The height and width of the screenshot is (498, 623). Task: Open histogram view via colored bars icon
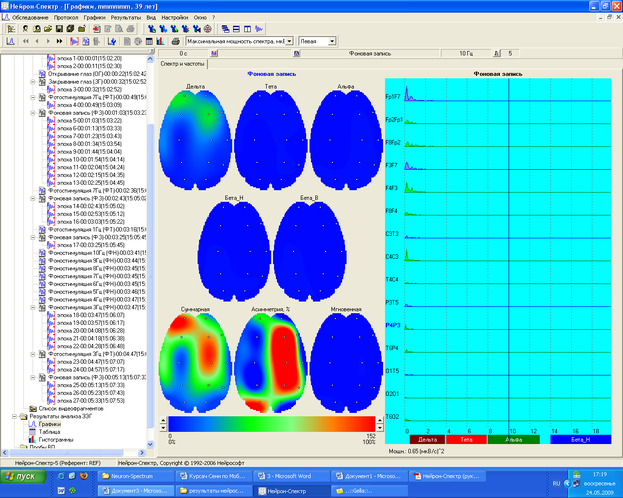[160, 41]
